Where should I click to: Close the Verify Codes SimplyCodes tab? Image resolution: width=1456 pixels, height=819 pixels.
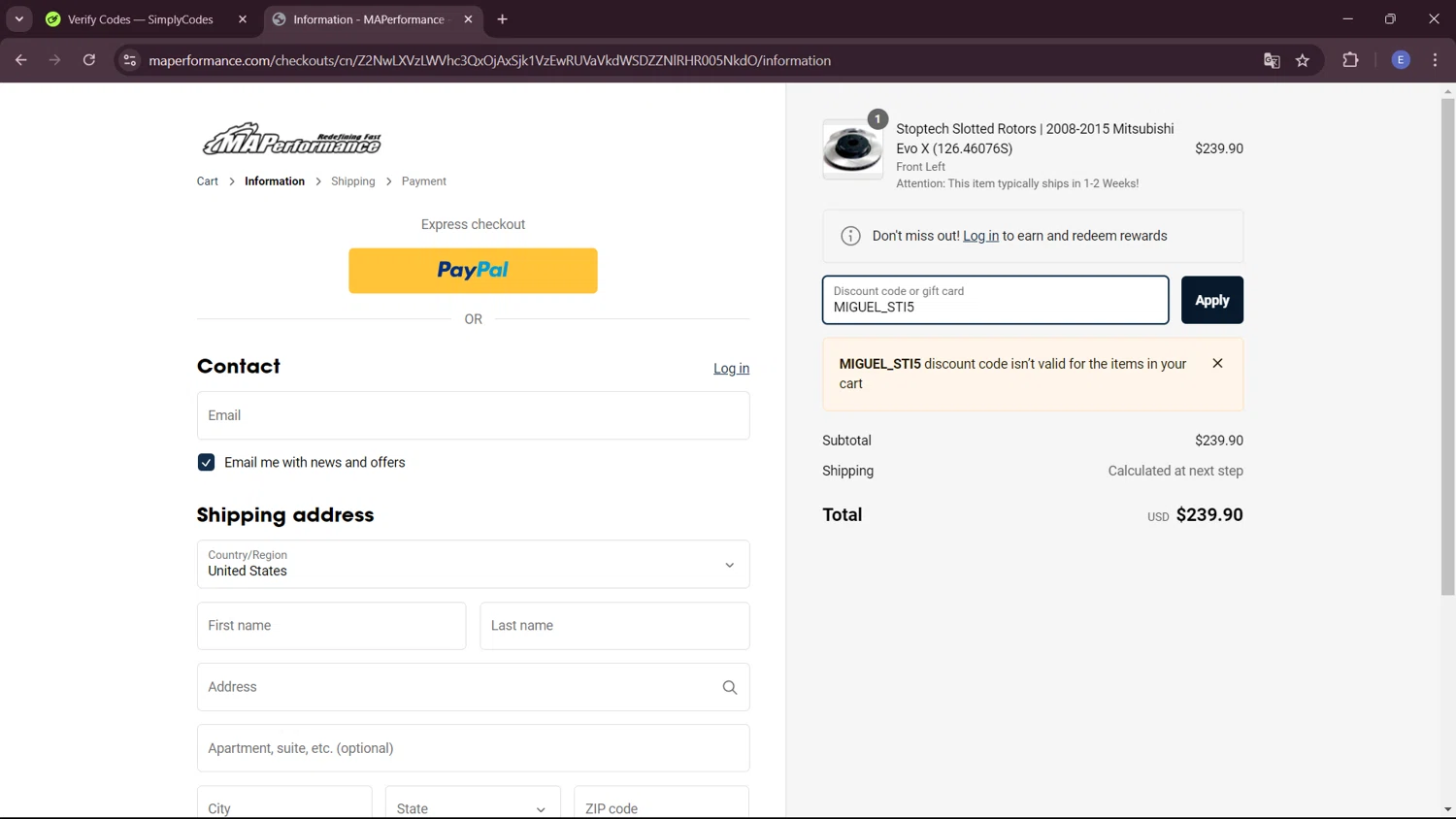[243, 19]
